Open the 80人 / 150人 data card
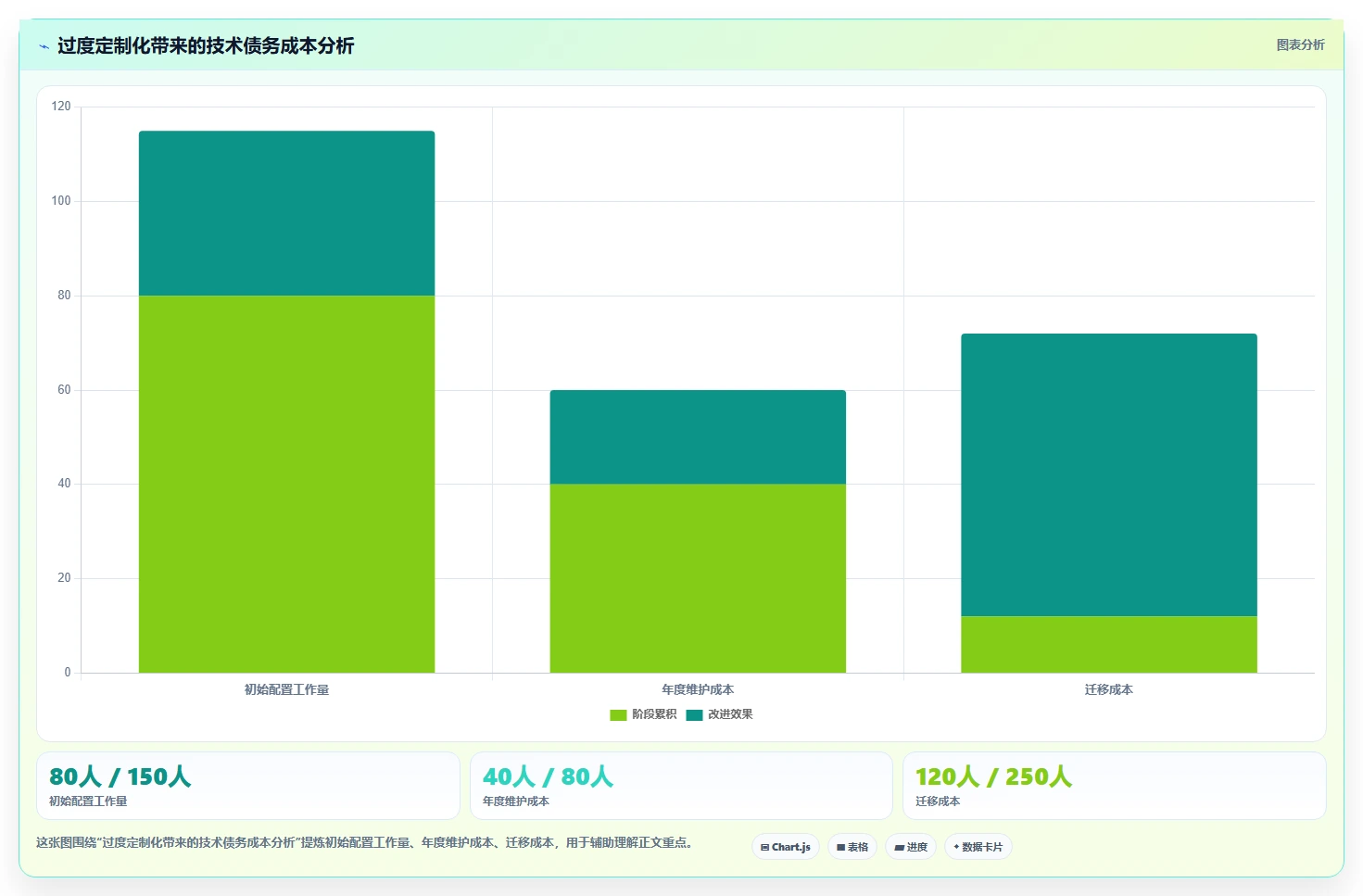Viewport: 1363px width, 896px height. 248,786
